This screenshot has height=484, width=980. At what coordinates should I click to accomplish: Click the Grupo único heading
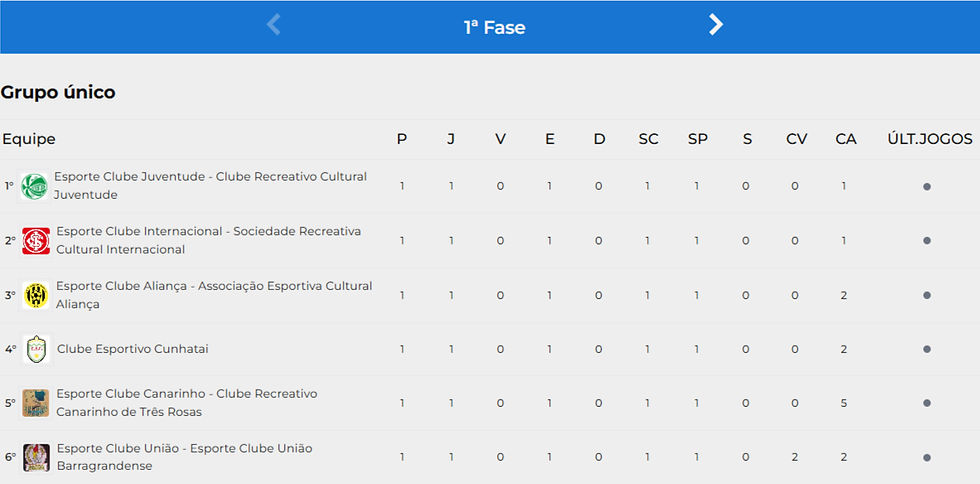pos(58,93)
